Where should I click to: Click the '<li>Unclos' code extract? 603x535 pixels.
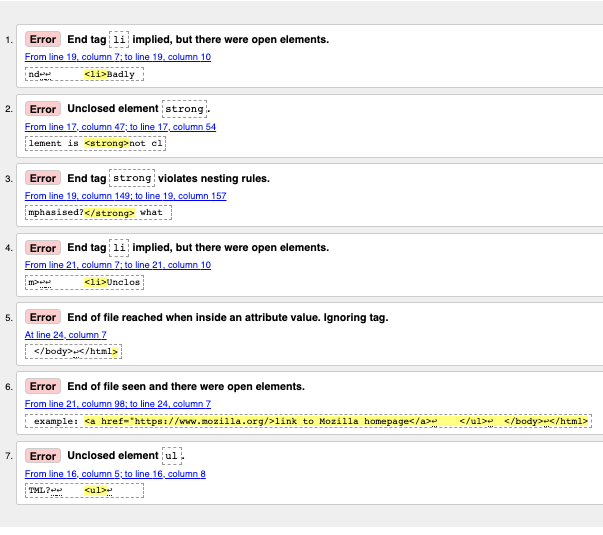(112, 282)
